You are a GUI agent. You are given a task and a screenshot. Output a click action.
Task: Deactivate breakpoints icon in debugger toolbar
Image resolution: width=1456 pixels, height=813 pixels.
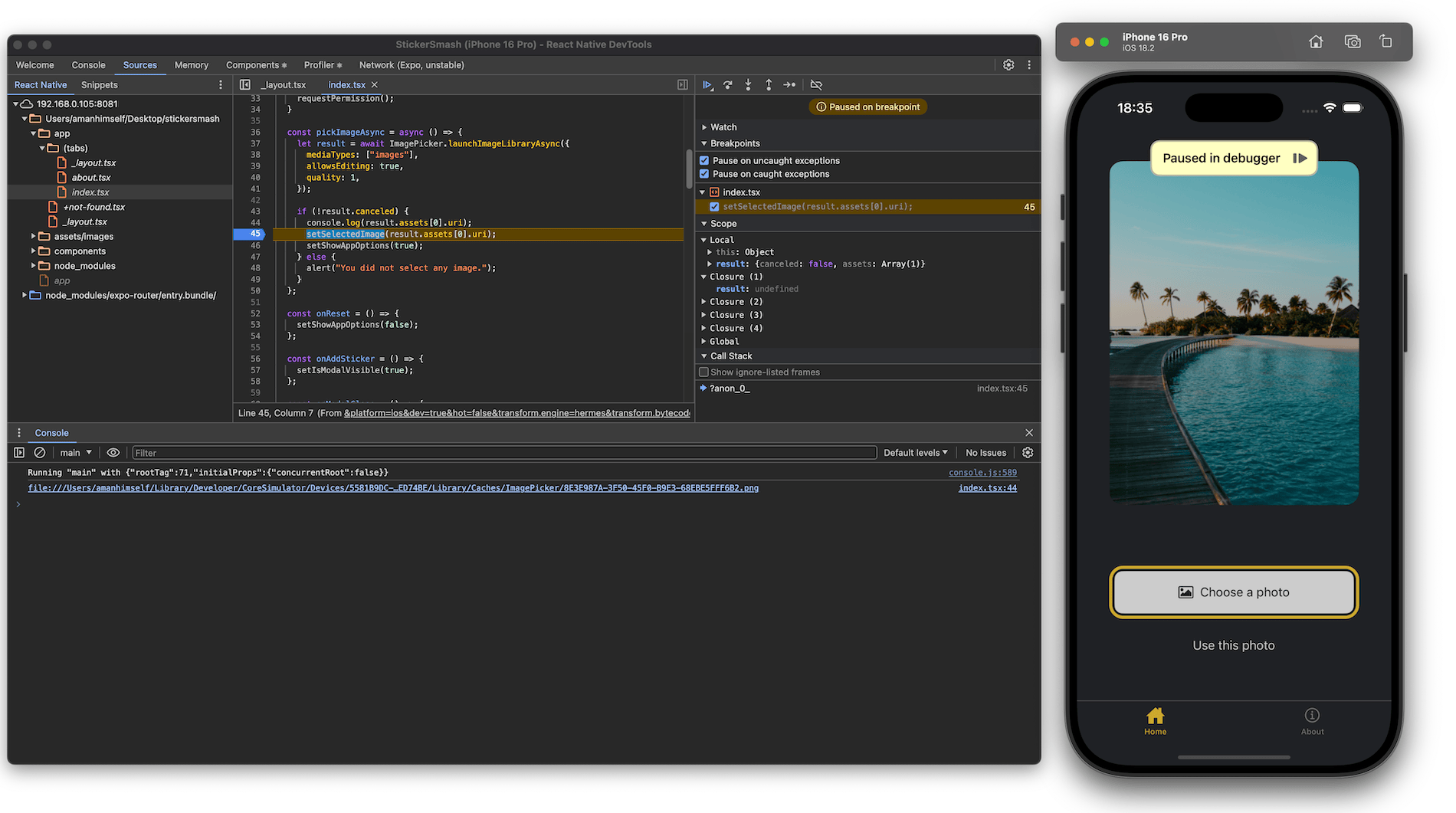coord(816,85)
